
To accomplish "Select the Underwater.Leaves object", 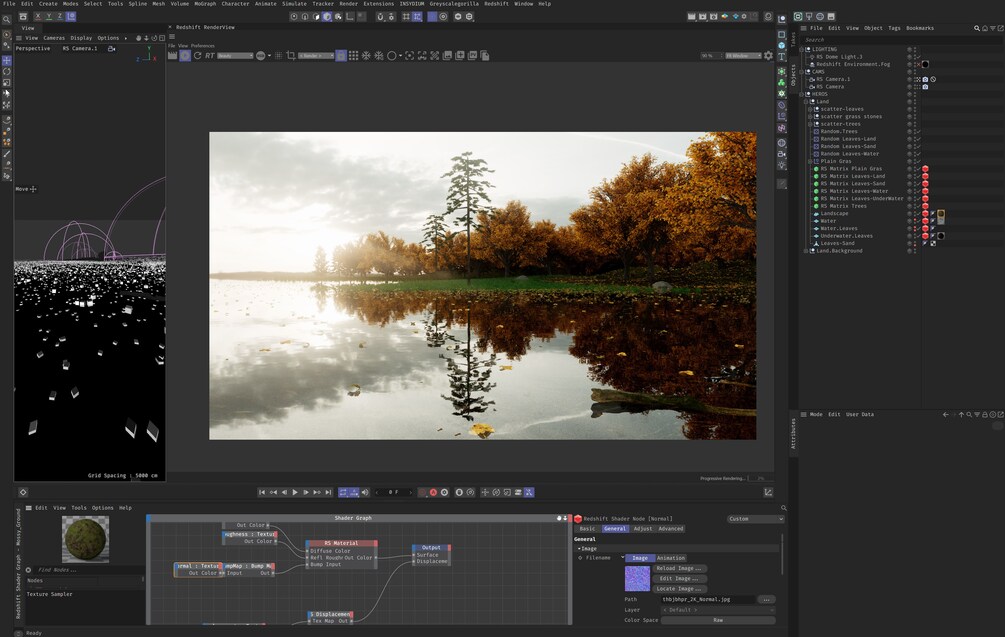I will (846, 236).
